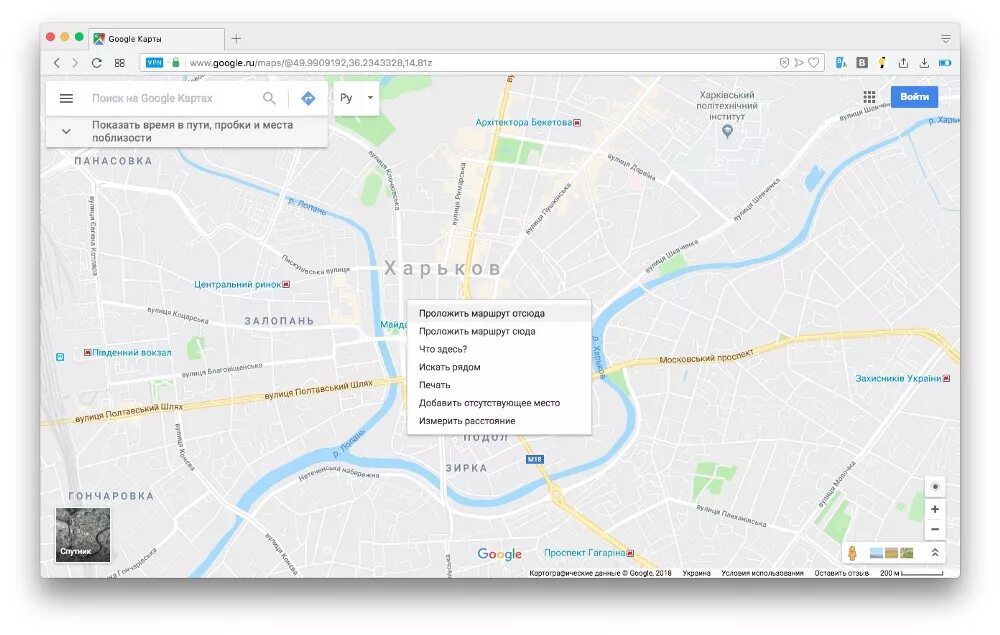Click the Харківський політехнічний інститут map pin

[x=727, y=131]
